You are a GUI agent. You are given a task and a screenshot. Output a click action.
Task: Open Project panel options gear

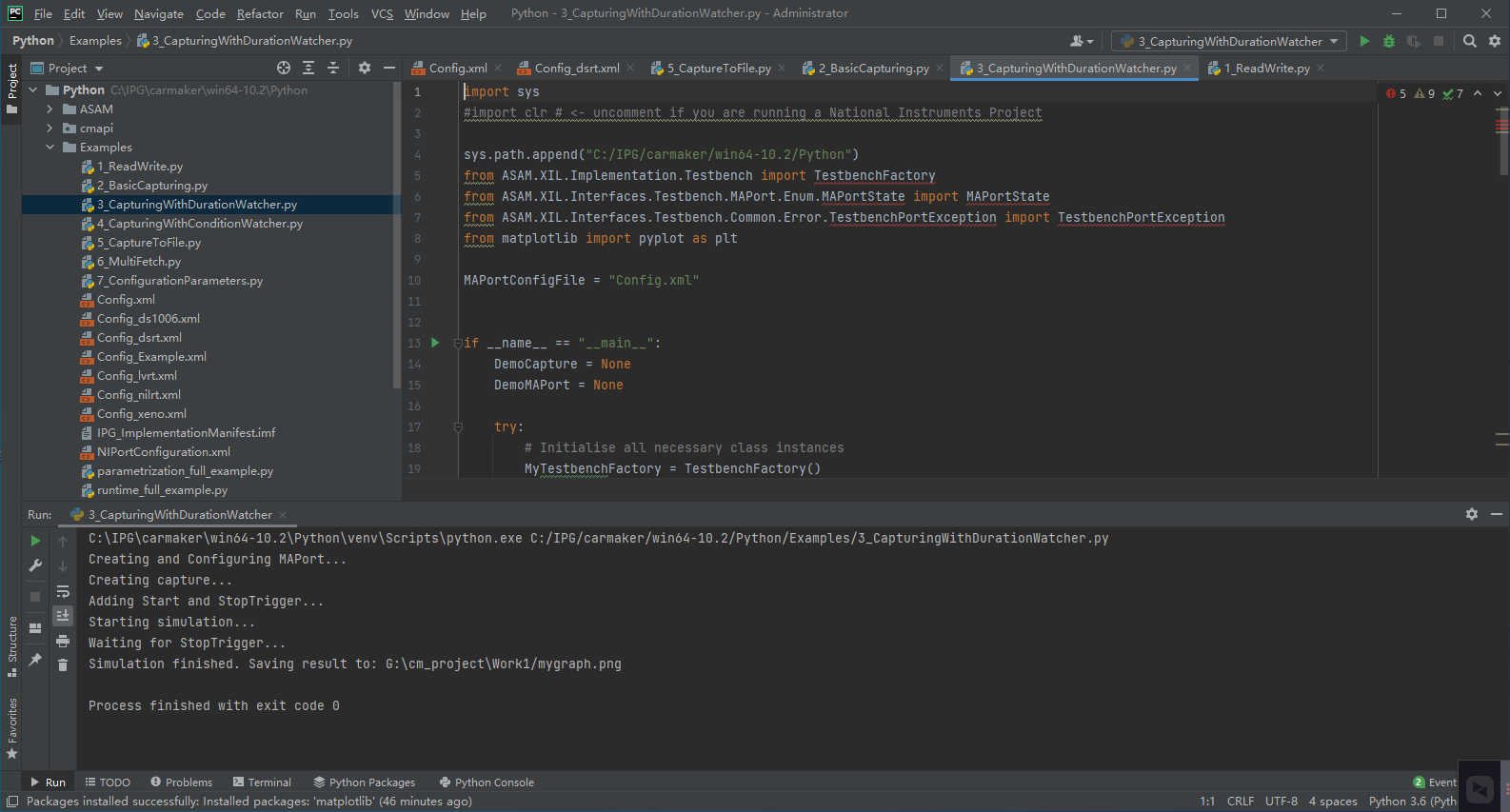pyautogui.click(x=365, y=68)
